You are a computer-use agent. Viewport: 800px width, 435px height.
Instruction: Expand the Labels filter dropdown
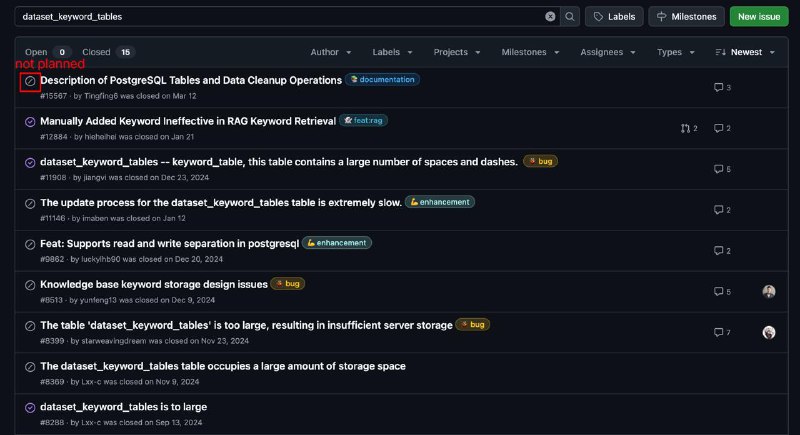click(x=392, y=52)
